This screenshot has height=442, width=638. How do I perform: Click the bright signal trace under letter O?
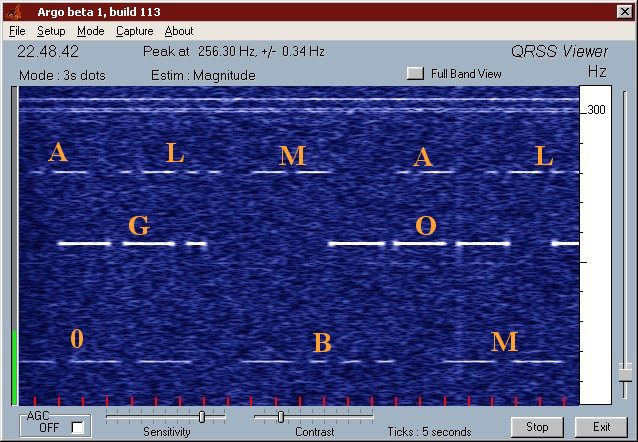point(419,244)
